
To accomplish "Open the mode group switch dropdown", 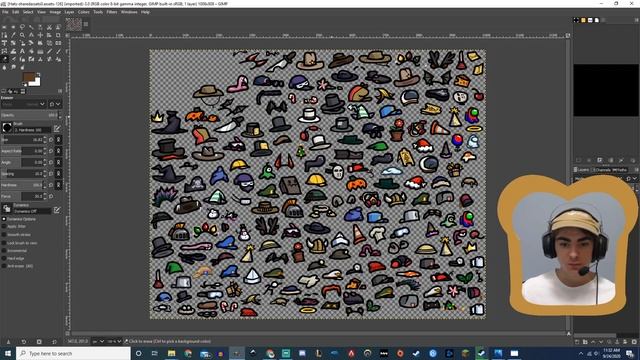I will click(x=55, y=104).
